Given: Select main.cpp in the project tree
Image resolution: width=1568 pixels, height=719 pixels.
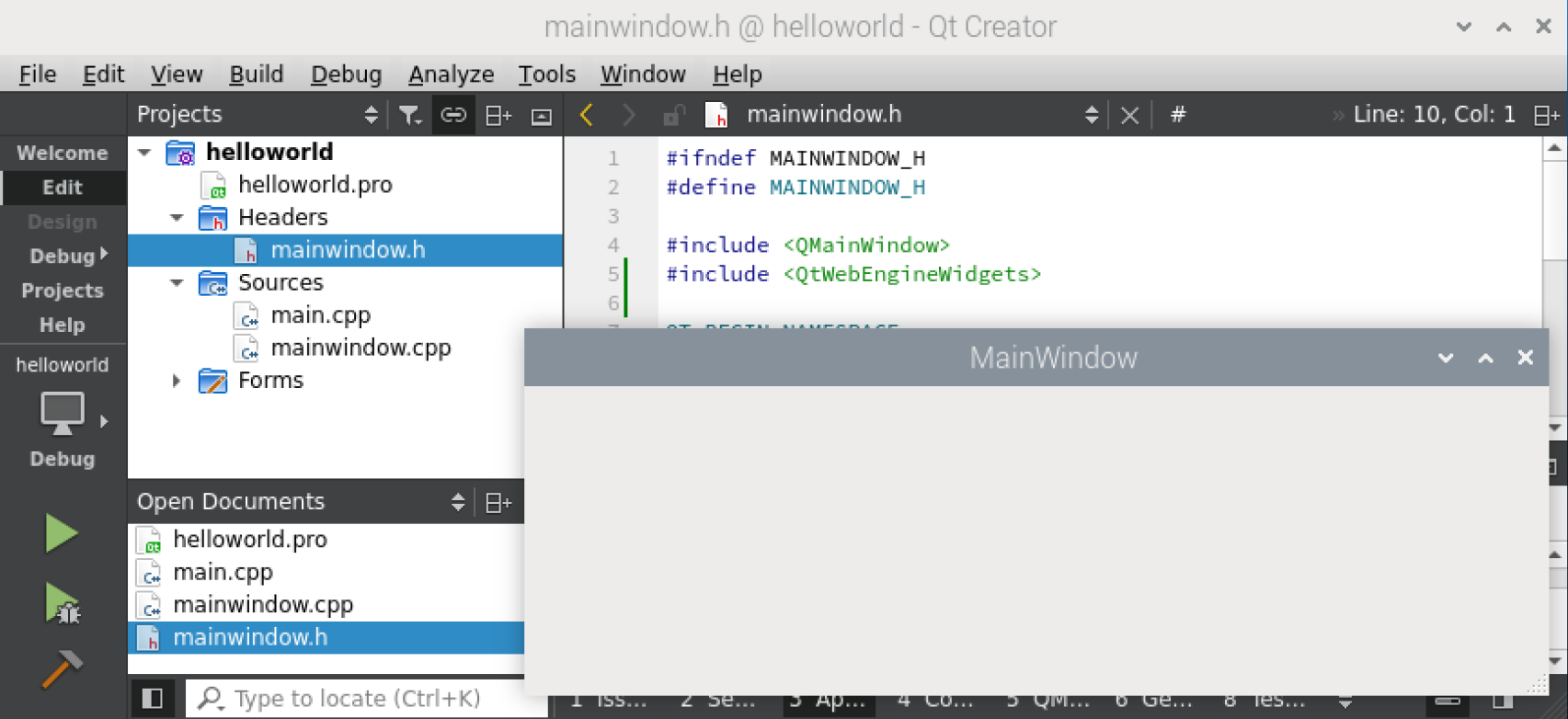Looking at the screenshot, I should tap(320, 315).
